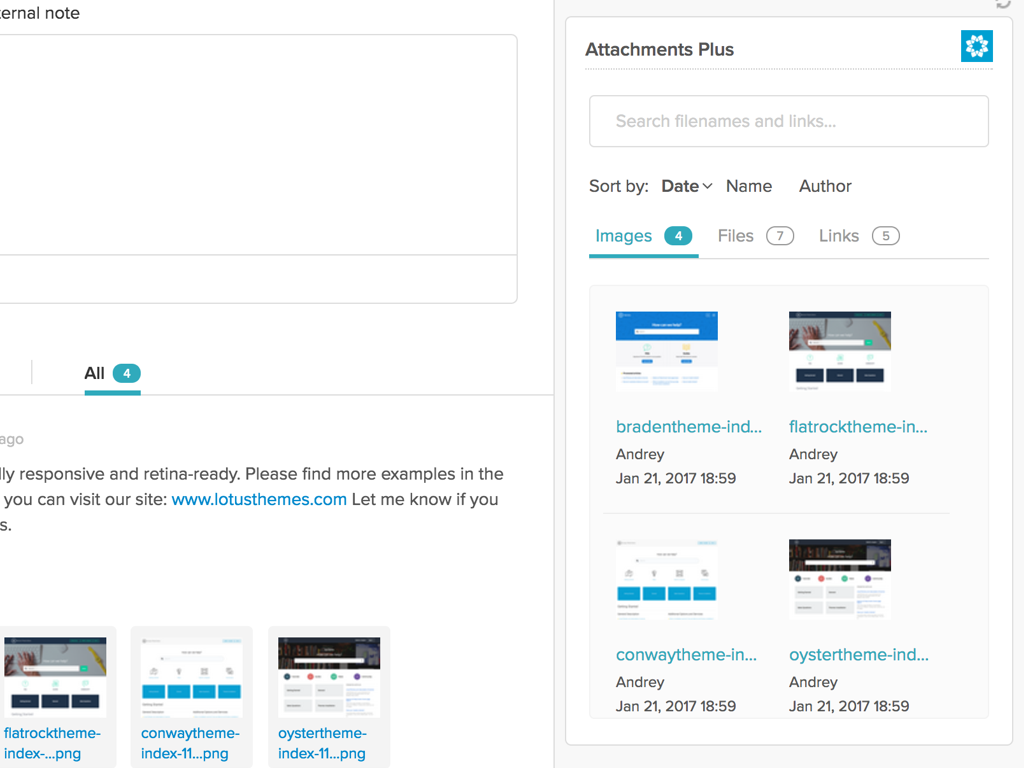The image size is (1024, 768).
Task: Click the bradentheme image thumbnail
Action: click(x=666, y=350)
